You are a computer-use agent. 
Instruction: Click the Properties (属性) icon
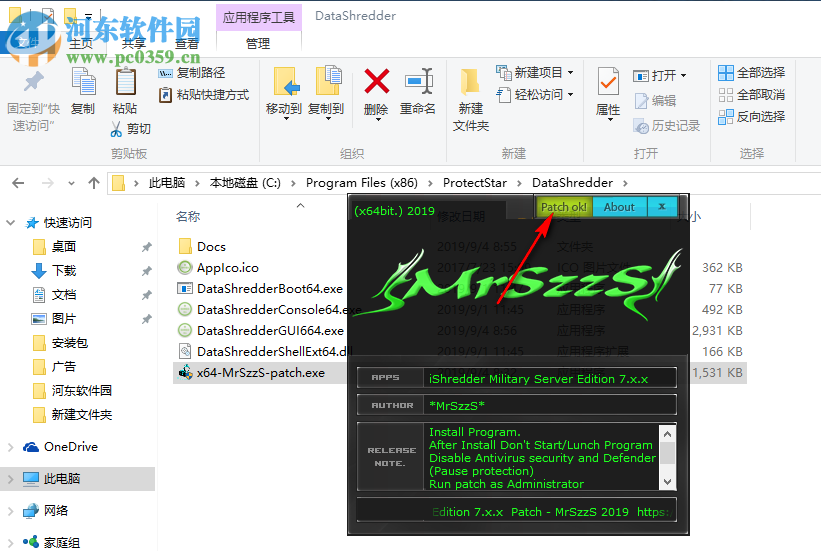(608, 82)
